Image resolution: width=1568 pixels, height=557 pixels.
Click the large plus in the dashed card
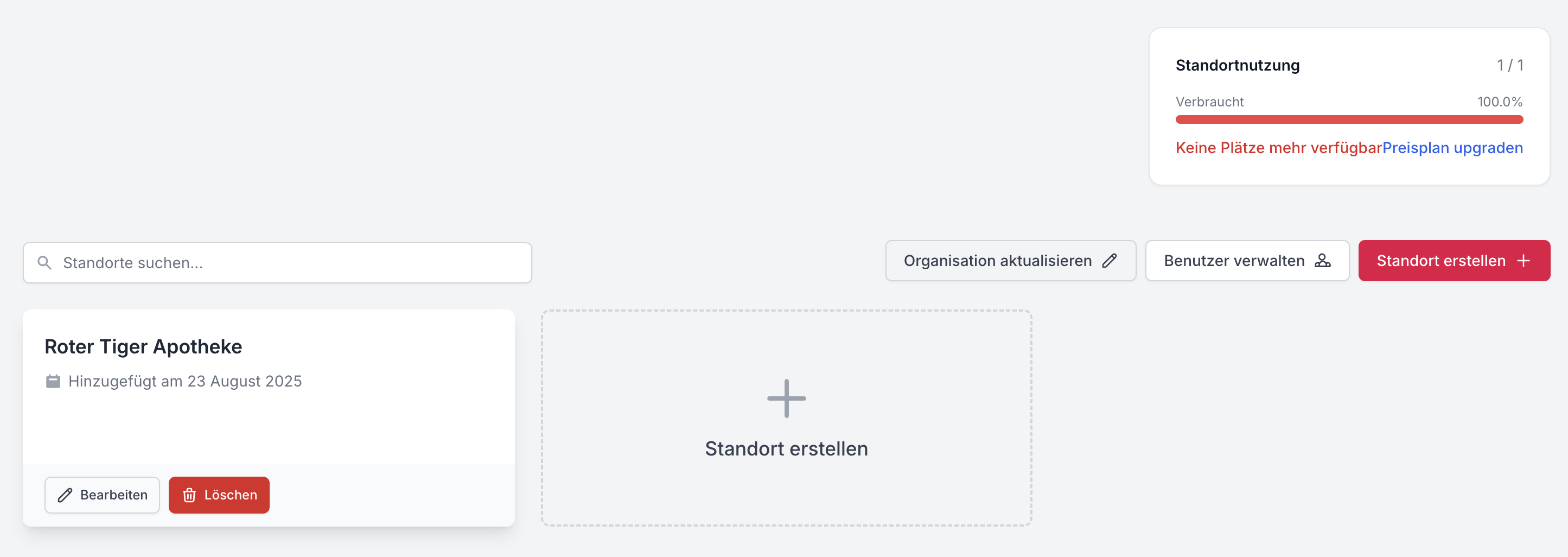(786, 398)
